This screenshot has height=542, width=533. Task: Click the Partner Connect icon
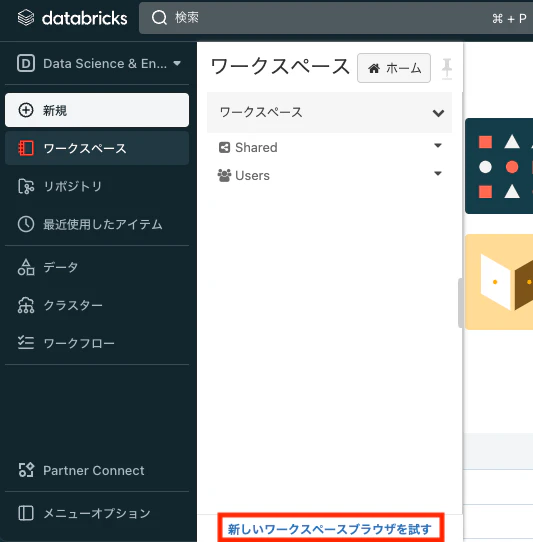point(26,470)
